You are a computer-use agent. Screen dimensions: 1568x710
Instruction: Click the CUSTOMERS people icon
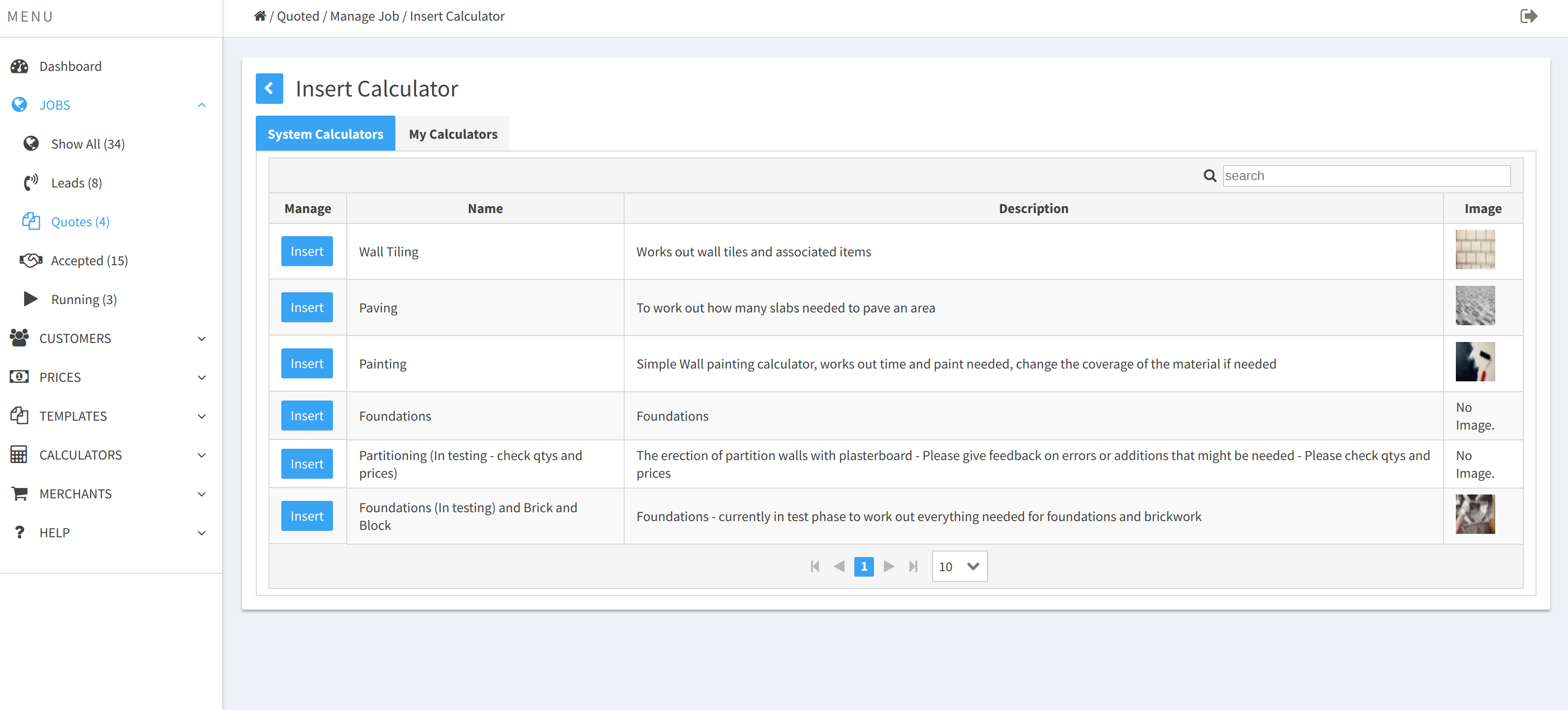(x=20, y=339)
